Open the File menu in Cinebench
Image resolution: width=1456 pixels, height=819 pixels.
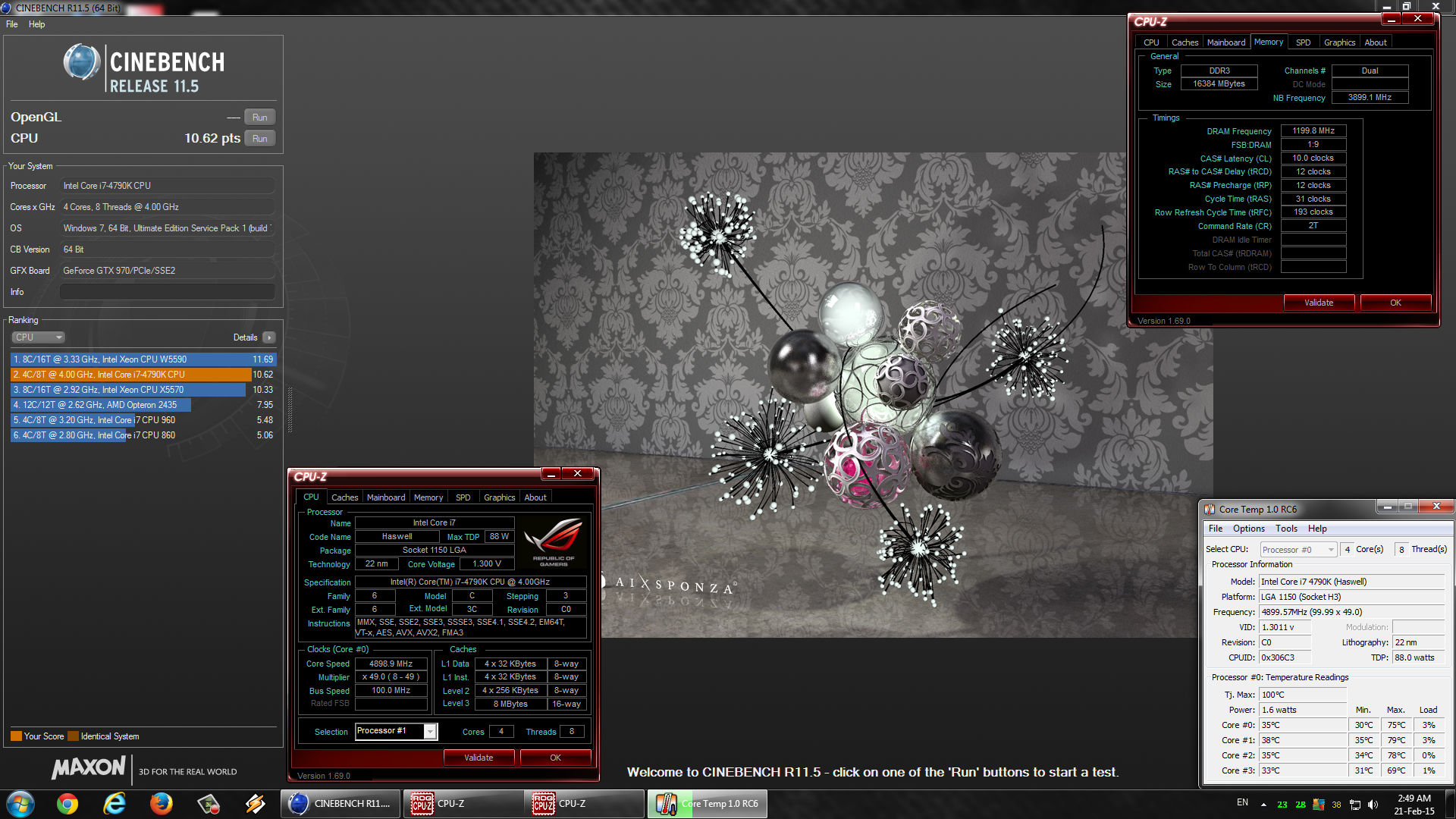(11, 24)
